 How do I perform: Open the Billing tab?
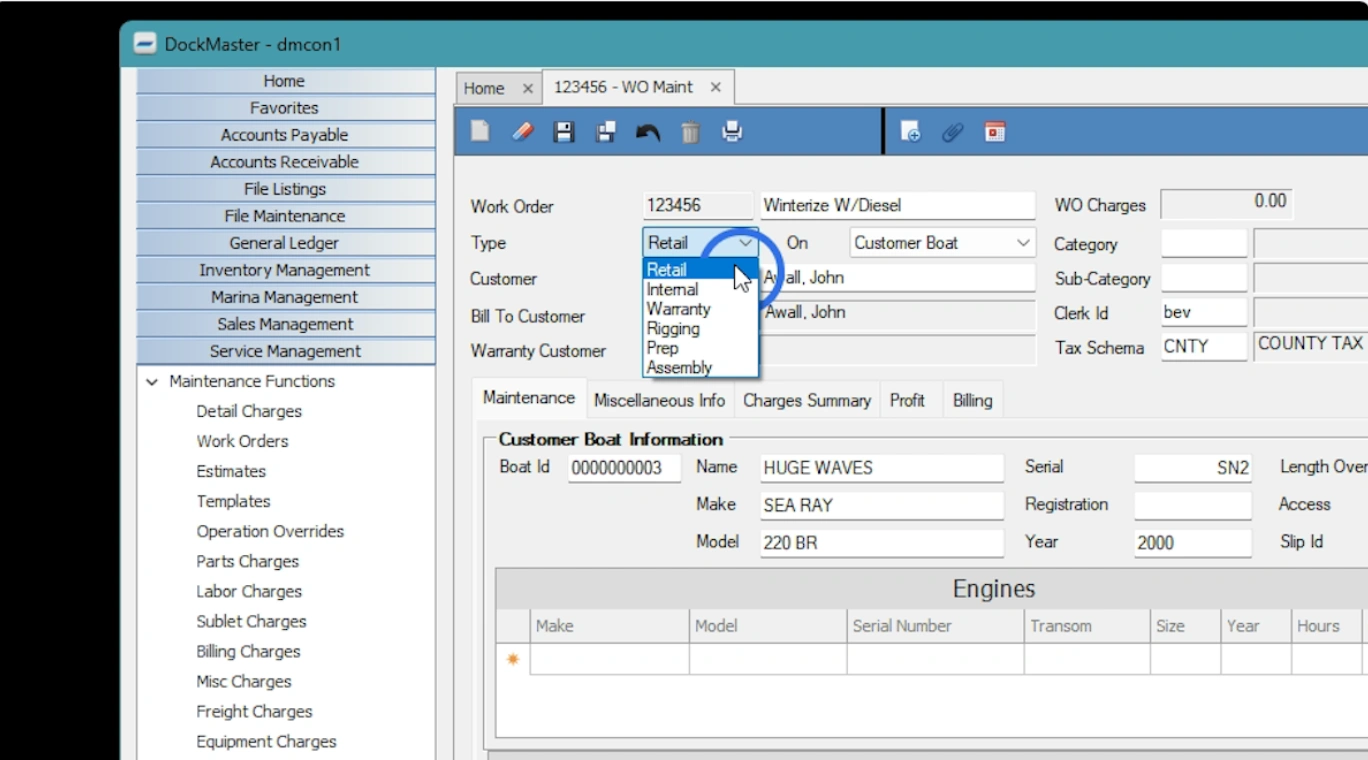point(972,400)
